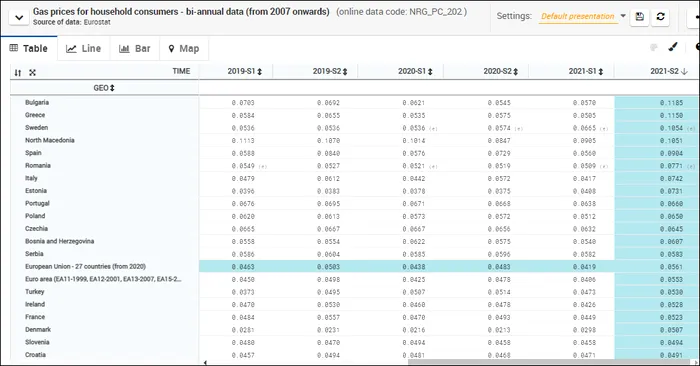Click Sweden 2021-S1 estimated flag (e)
This screenshot has width=700, height=366.
(604, 129)
